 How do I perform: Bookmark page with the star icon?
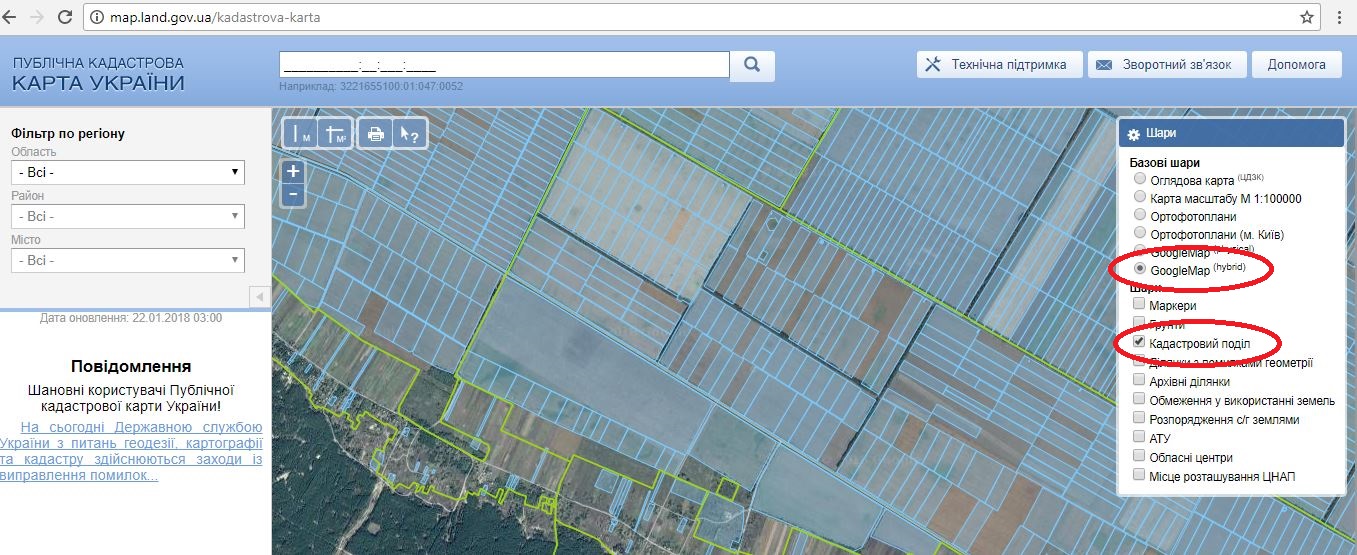click(1307, 17)
